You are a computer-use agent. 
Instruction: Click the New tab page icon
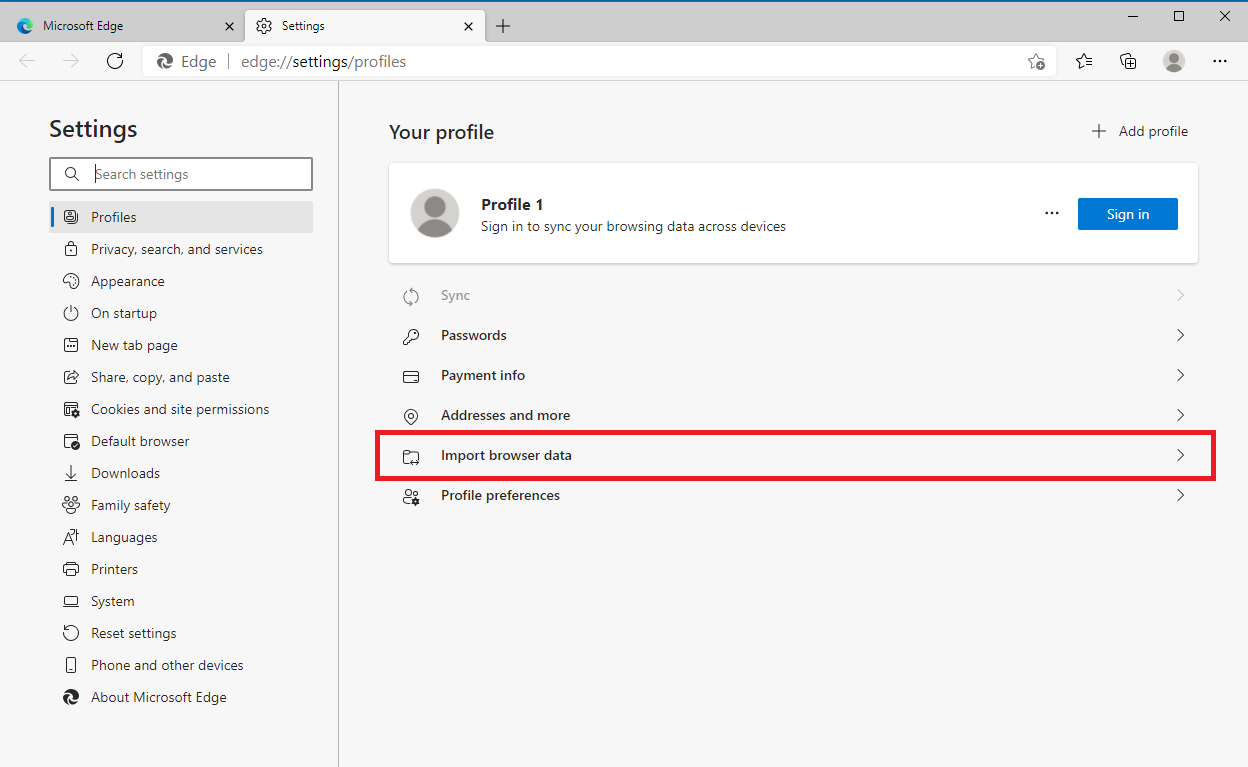pos(71,345)
